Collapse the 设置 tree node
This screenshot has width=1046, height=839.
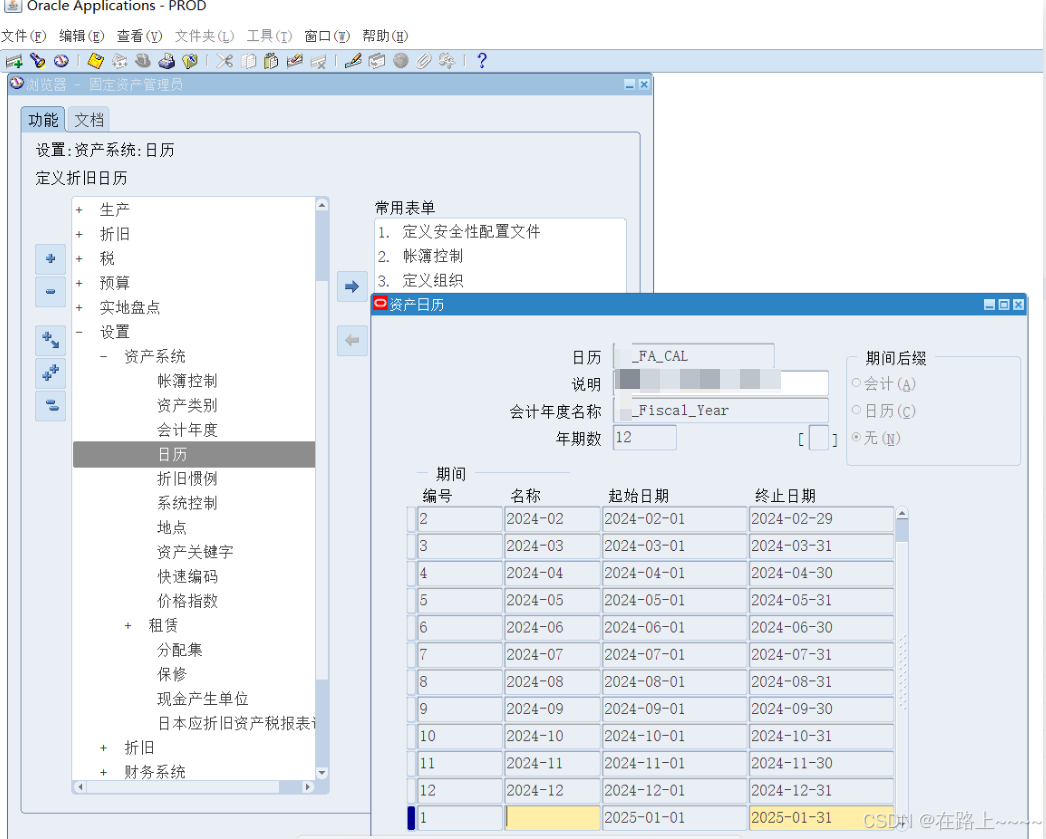[x=79, y=332]
